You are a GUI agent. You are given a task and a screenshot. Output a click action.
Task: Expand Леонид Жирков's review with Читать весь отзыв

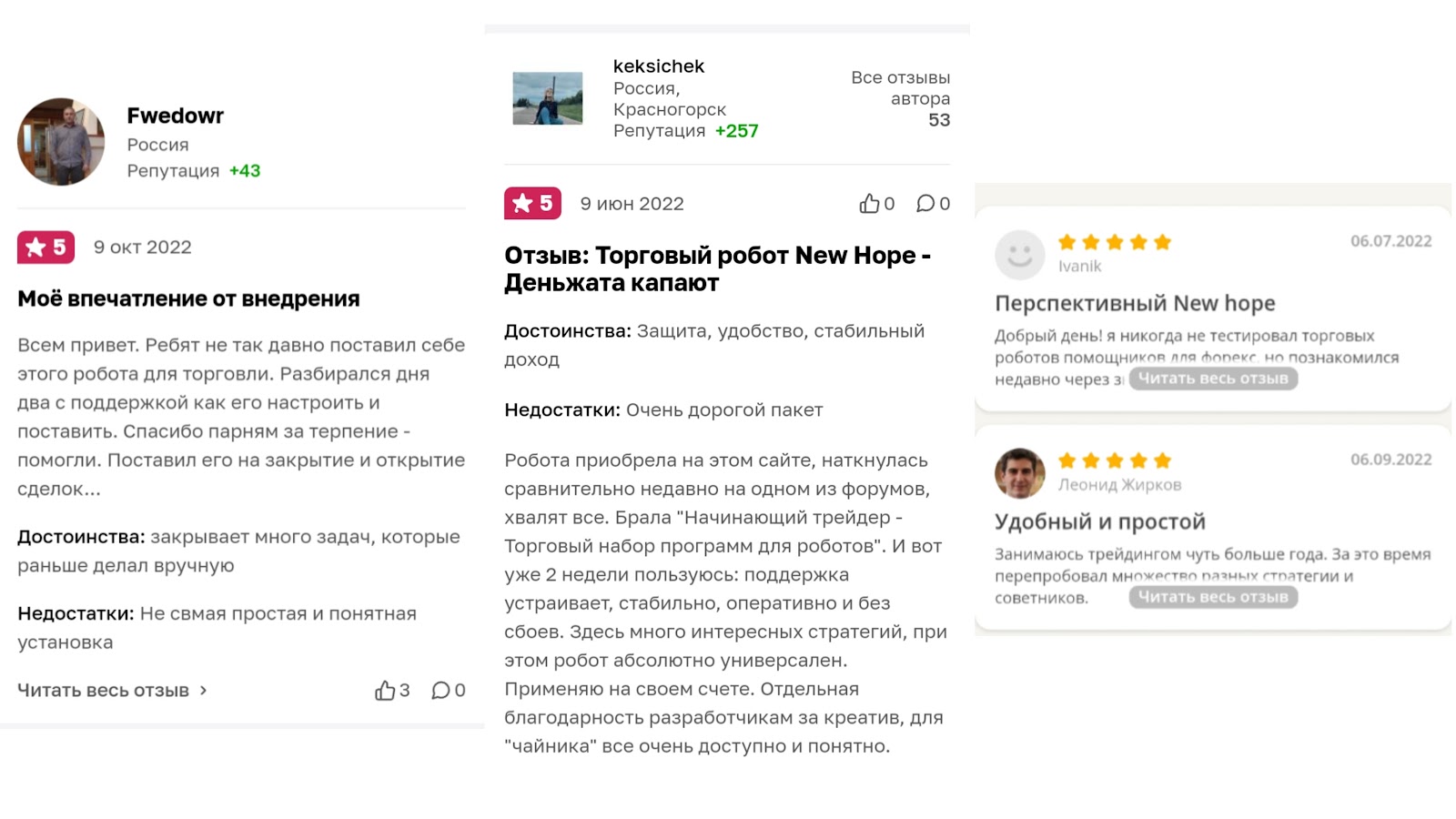click(1213, 597)
